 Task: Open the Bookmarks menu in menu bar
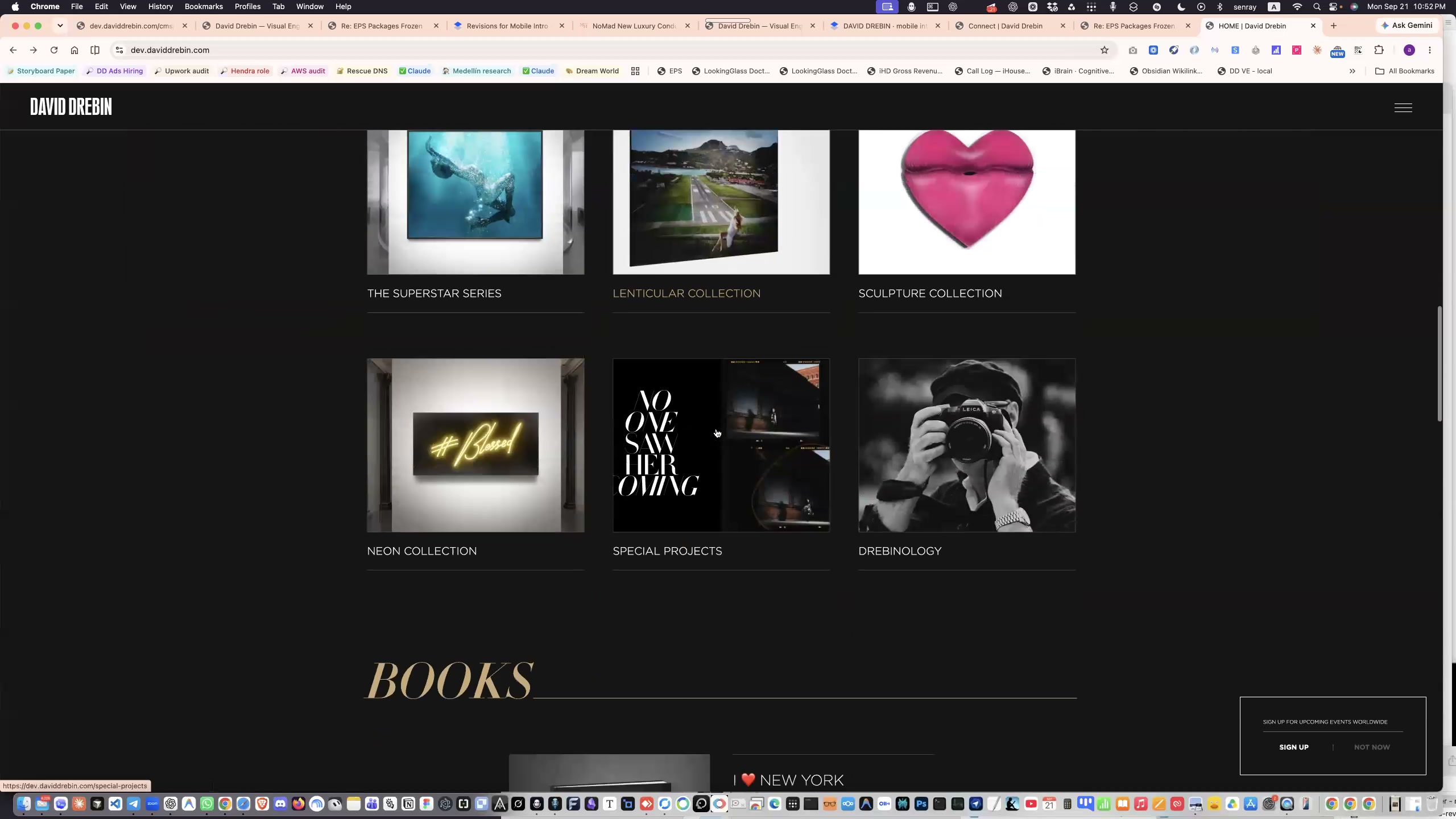pos(204,7)
